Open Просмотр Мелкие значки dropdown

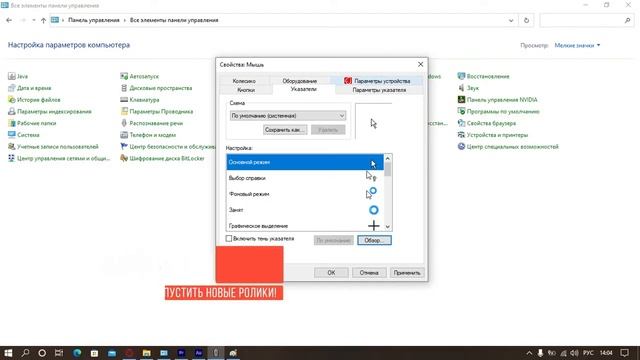point(577,45)
